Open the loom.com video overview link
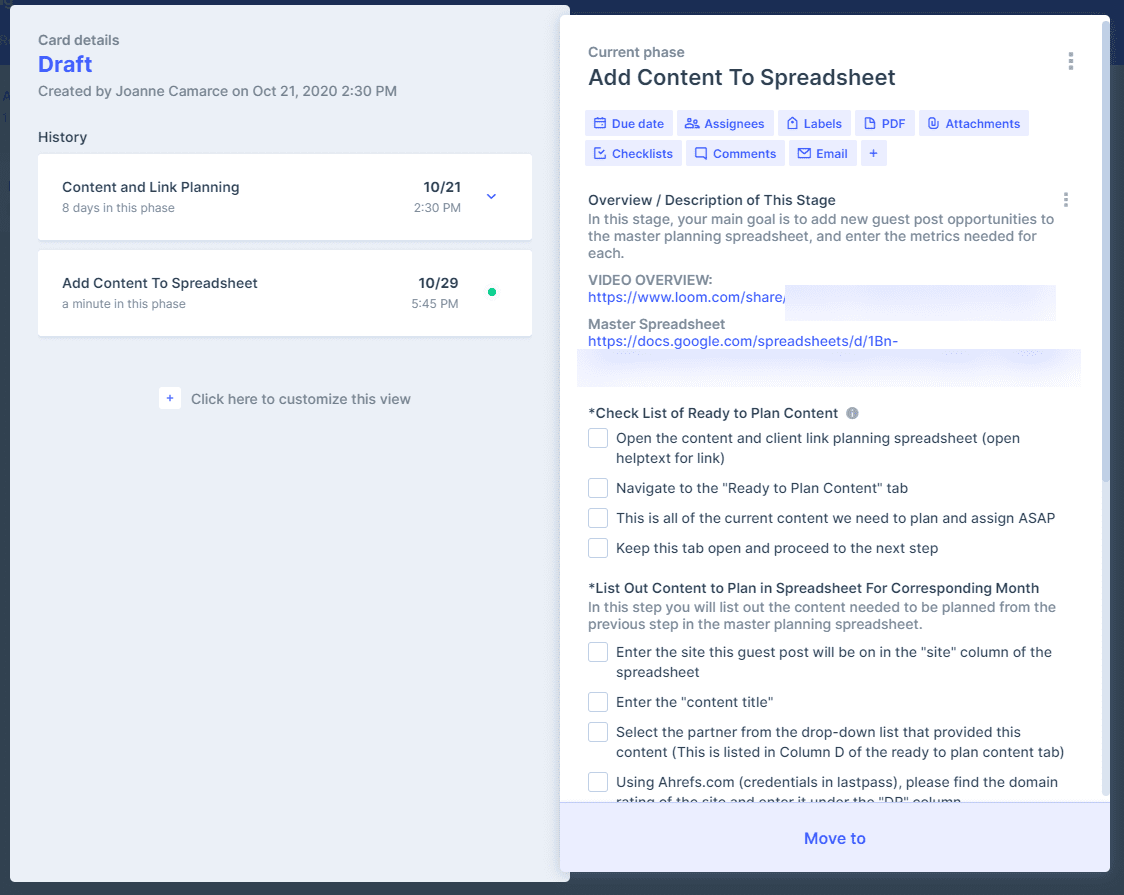The image size is (1124, 895). coord(686,297)
